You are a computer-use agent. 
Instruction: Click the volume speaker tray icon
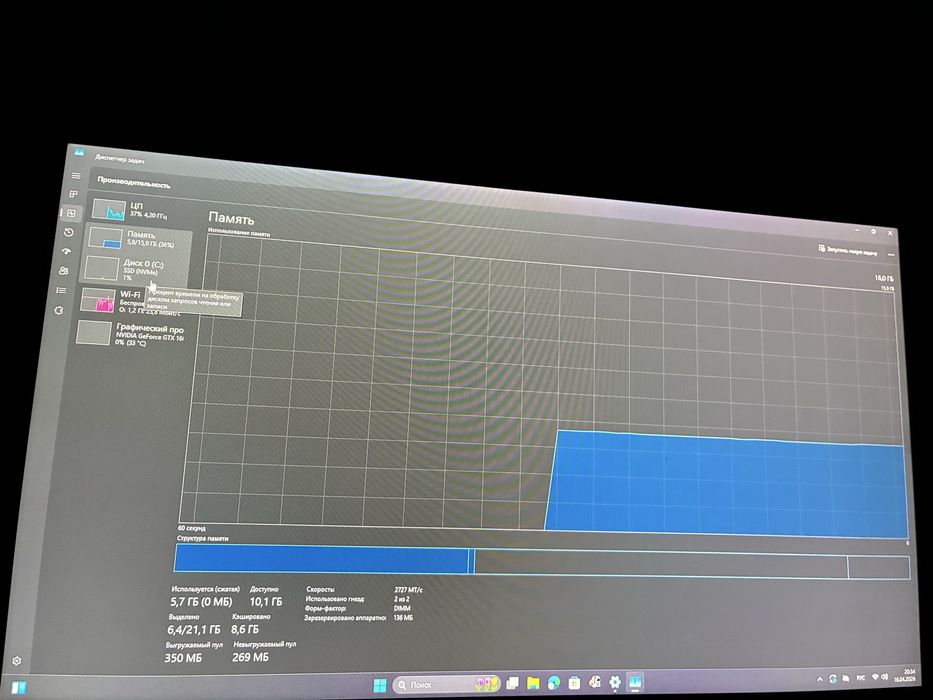pos(885,677)
